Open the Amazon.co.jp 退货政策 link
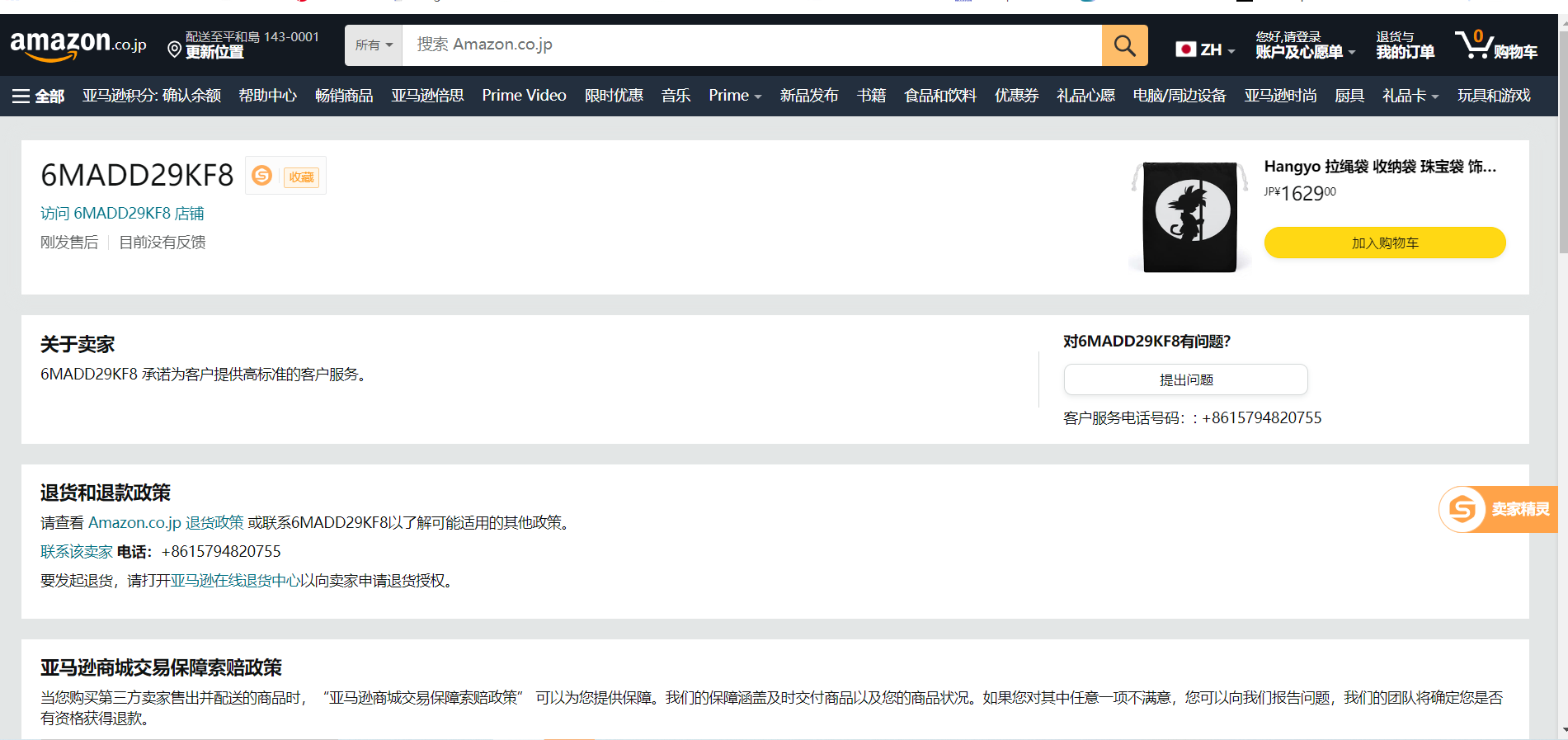This screenshot has width=1568, height=740. pos(166,523)
